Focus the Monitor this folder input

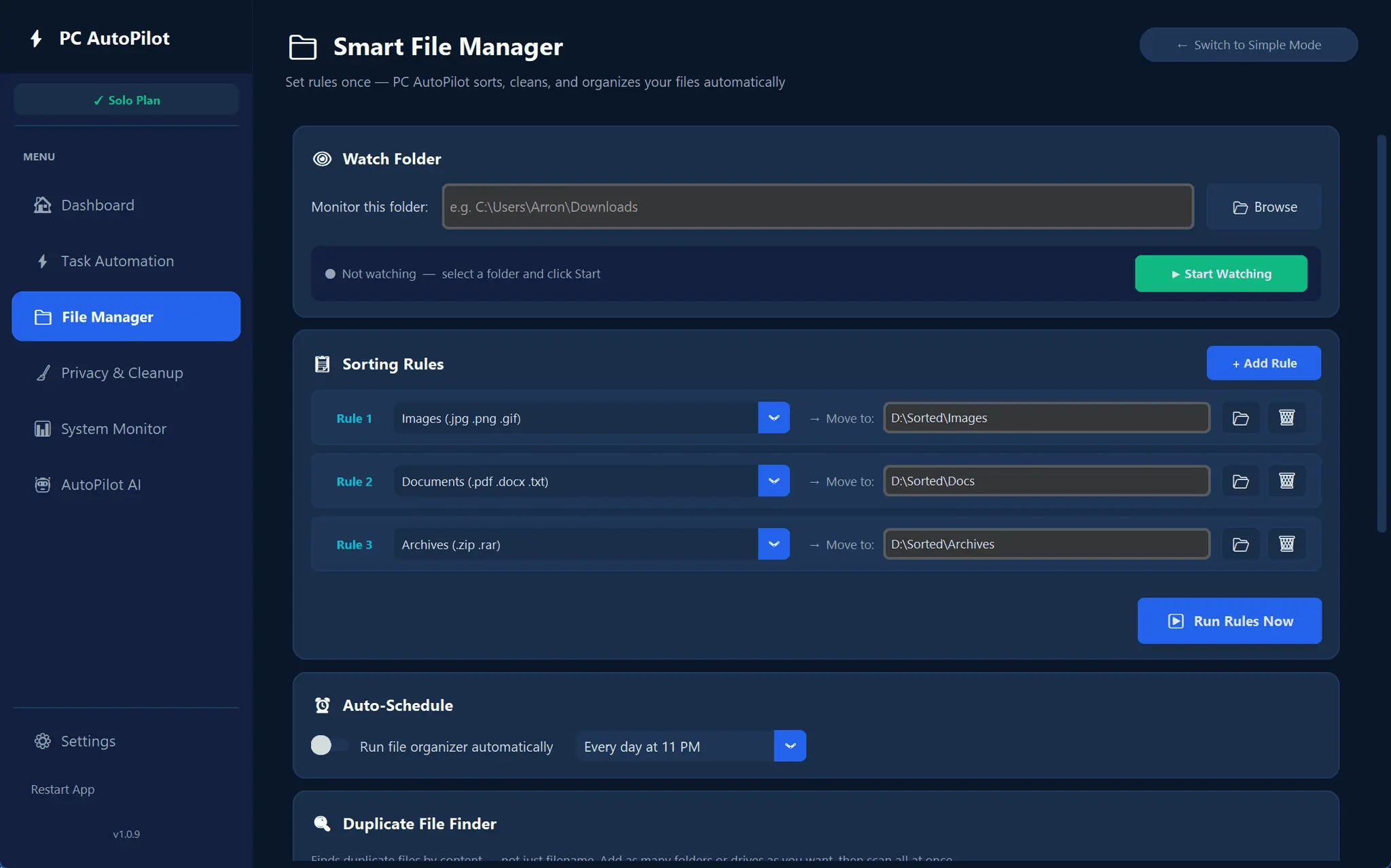pos(818,206)
